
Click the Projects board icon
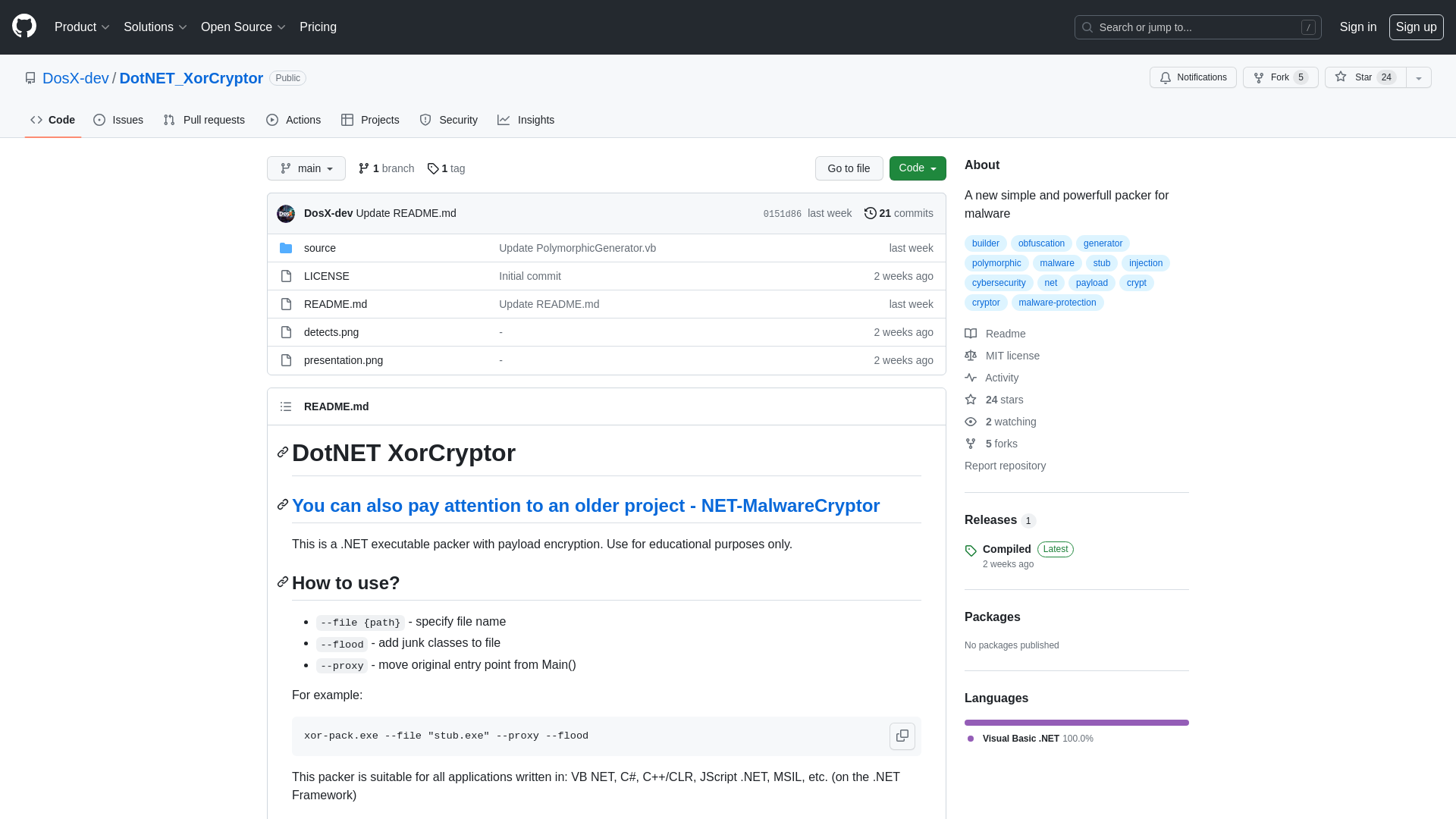tap(347, 120)
